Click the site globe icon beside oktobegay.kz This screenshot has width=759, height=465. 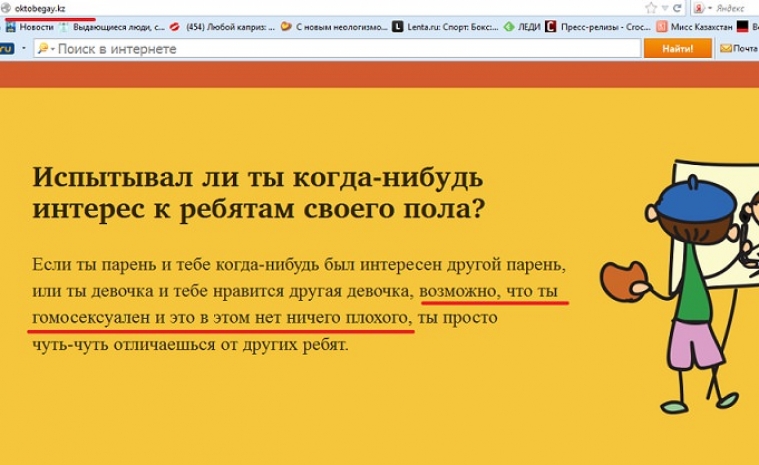coord(6,7)
